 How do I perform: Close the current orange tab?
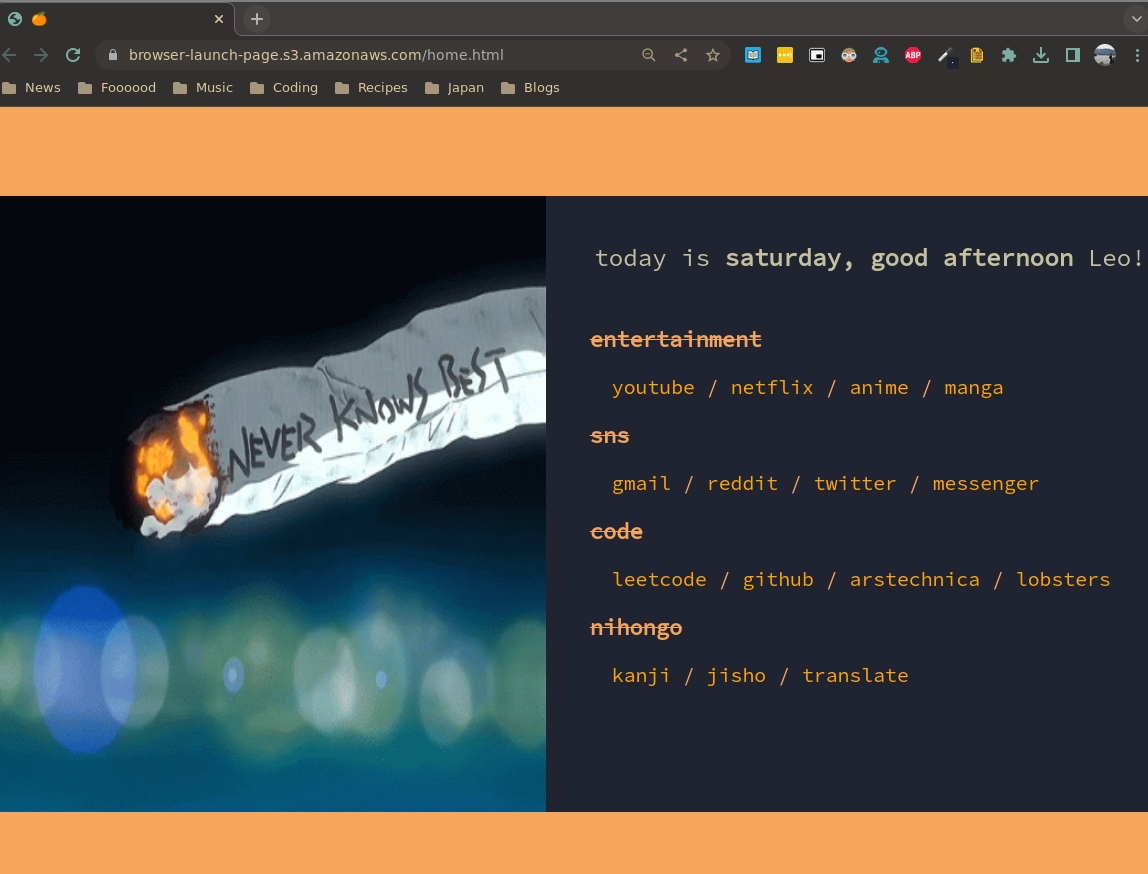219,19
